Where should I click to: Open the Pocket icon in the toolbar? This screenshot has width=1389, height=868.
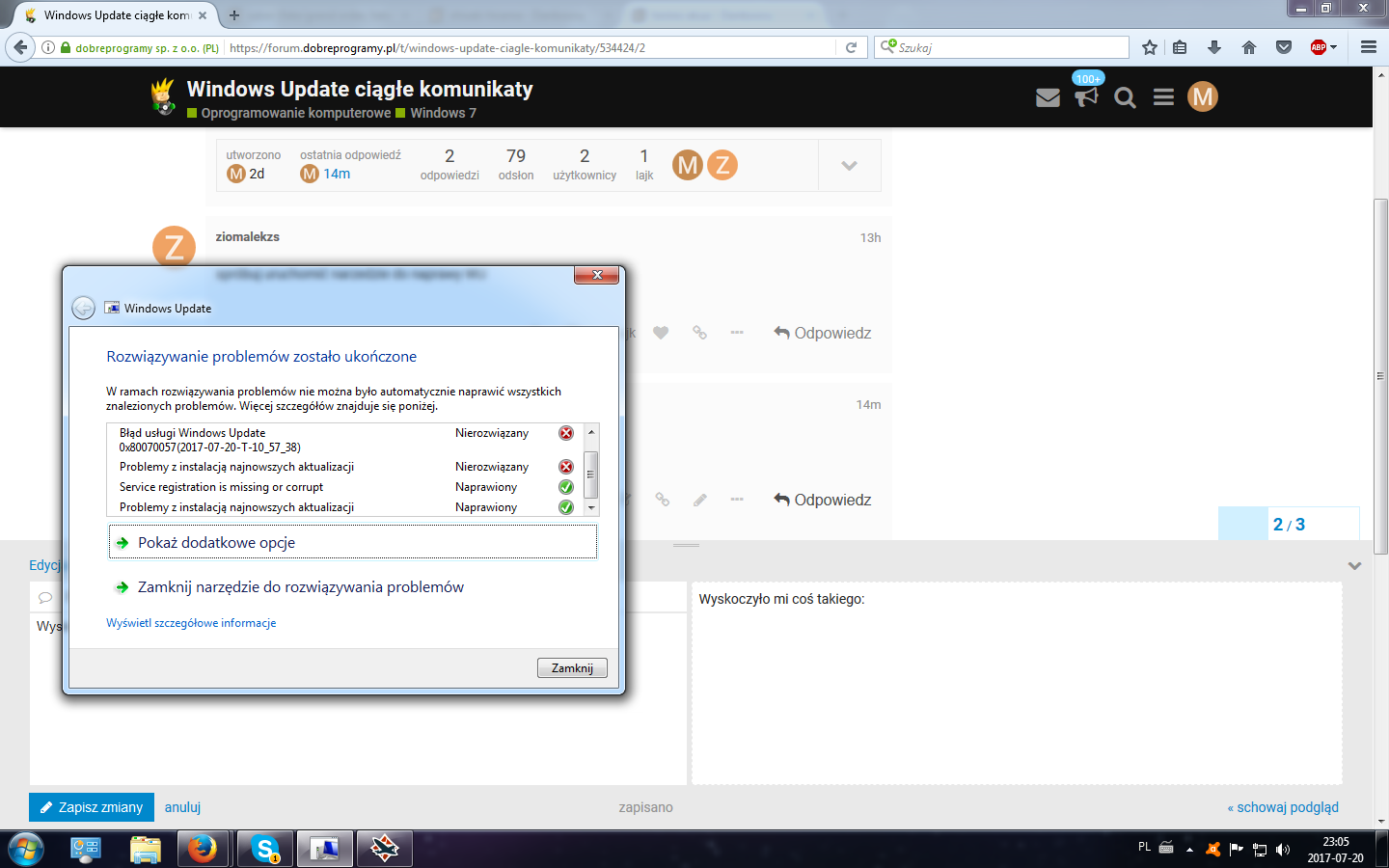(1284, 47)
